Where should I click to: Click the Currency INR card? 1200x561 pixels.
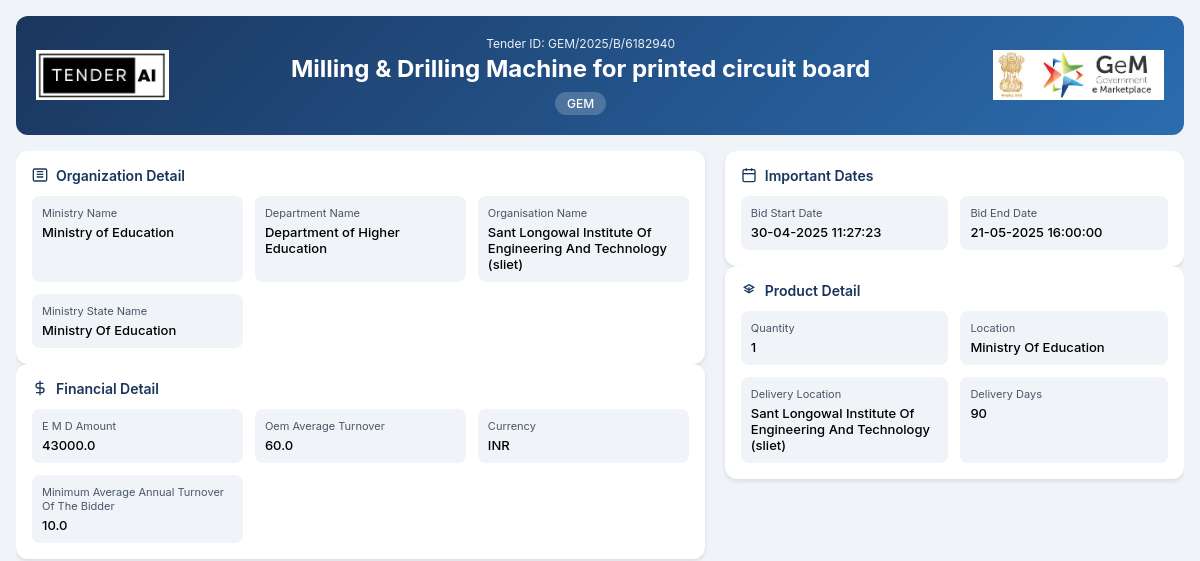pos(583,436)
